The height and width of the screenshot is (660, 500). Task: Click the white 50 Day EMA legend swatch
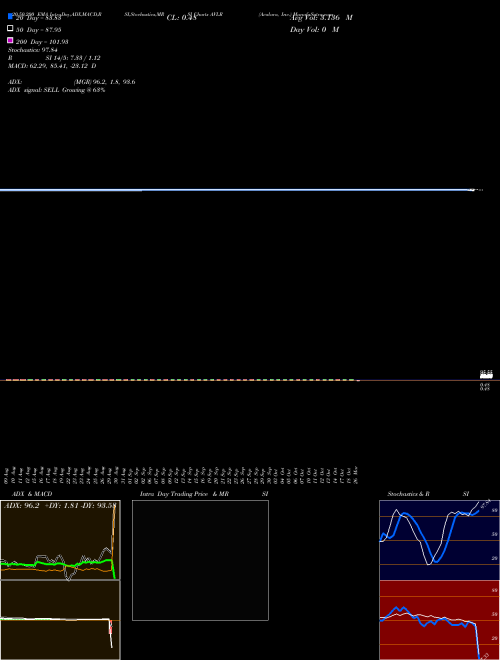pos(10,28)
